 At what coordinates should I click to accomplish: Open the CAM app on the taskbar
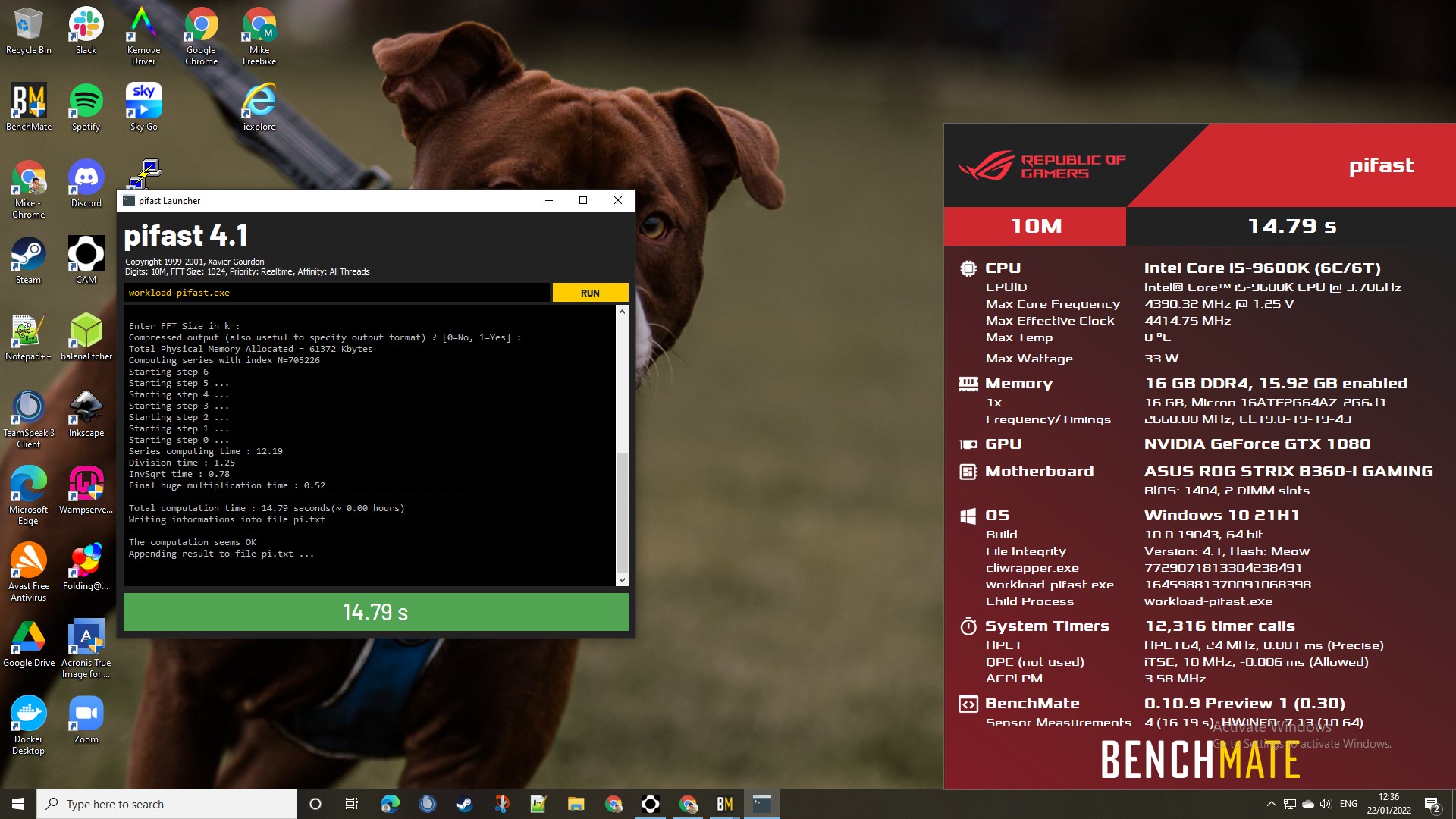[x=650, y=804]
